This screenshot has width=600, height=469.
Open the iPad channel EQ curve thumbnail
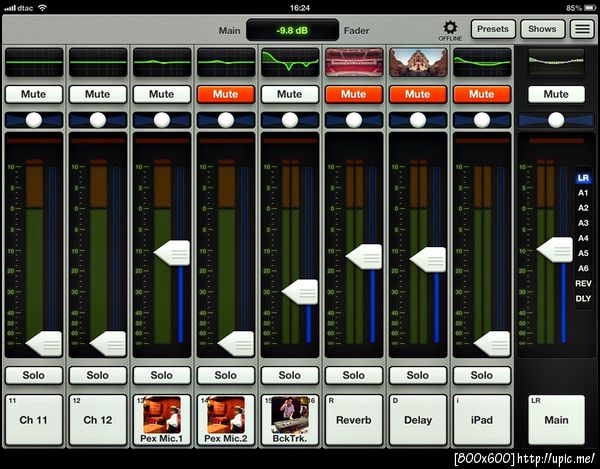click(482, 62)
